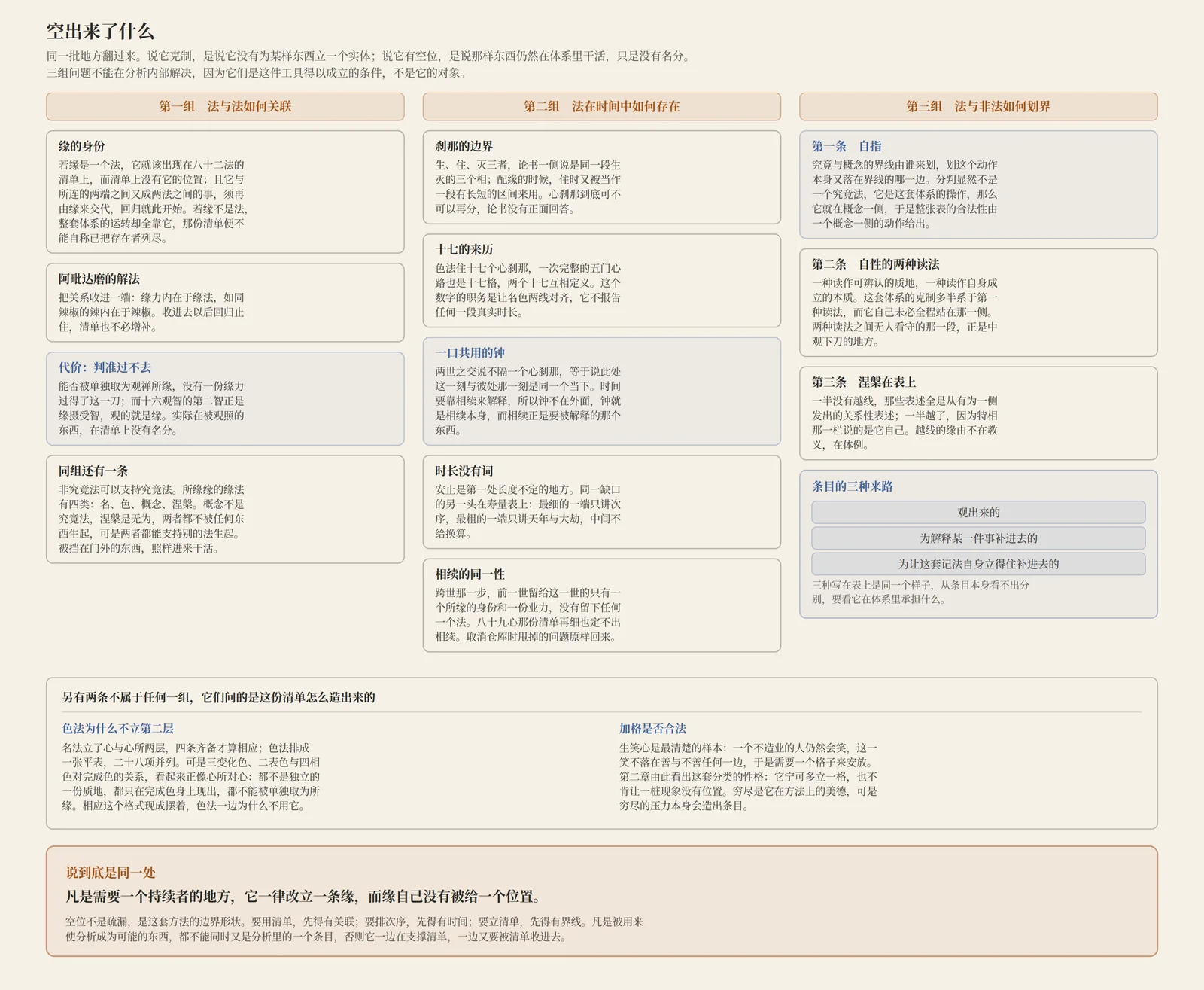This screenshot has height=990, width=1204.
Task: Click the paragraph starting 空位不是疏漏
Action: 354,929
